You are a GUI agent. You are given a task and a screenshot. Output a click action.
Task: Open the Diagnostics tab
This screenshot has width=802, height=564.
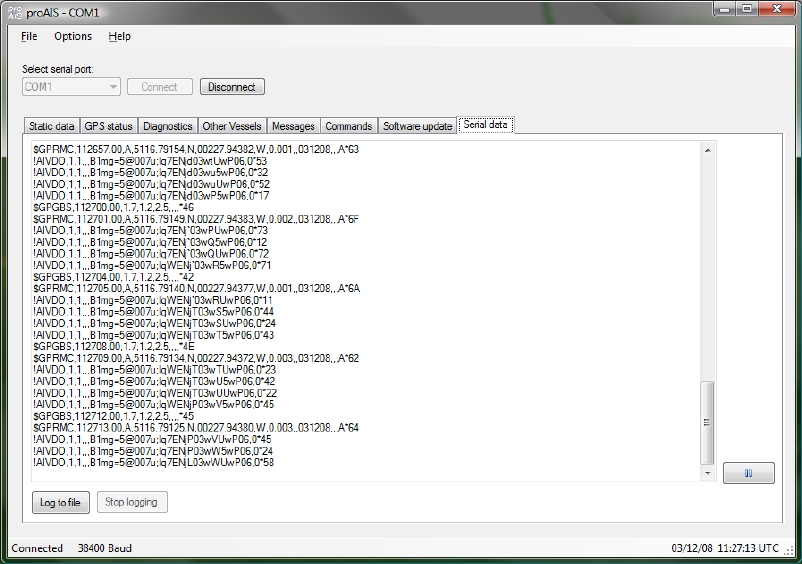click(168, 126)
